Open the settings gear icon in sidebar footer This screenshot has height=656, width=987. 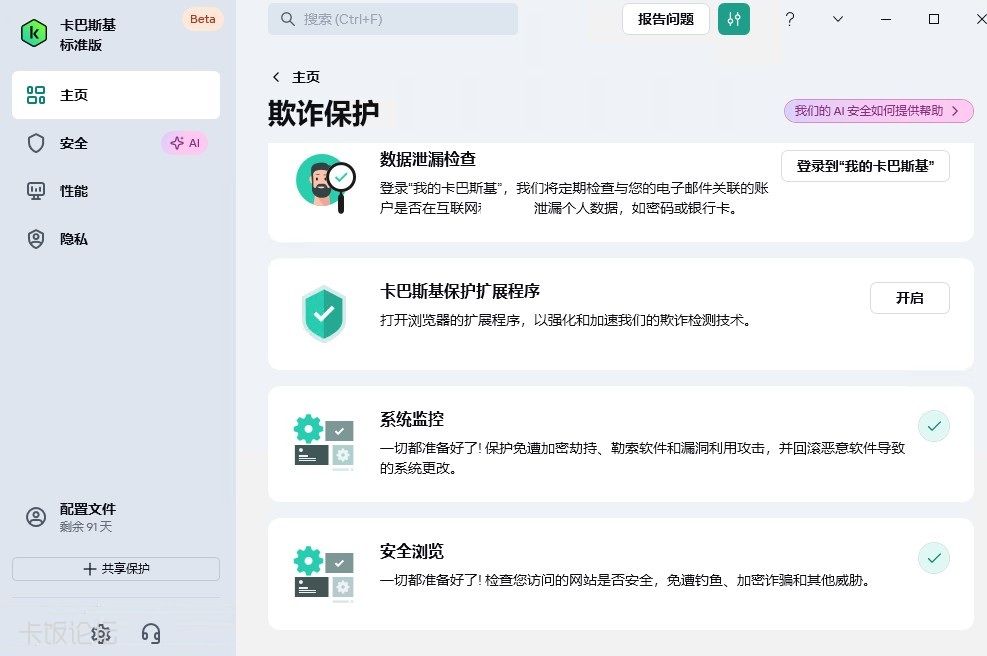click(101, 633)
